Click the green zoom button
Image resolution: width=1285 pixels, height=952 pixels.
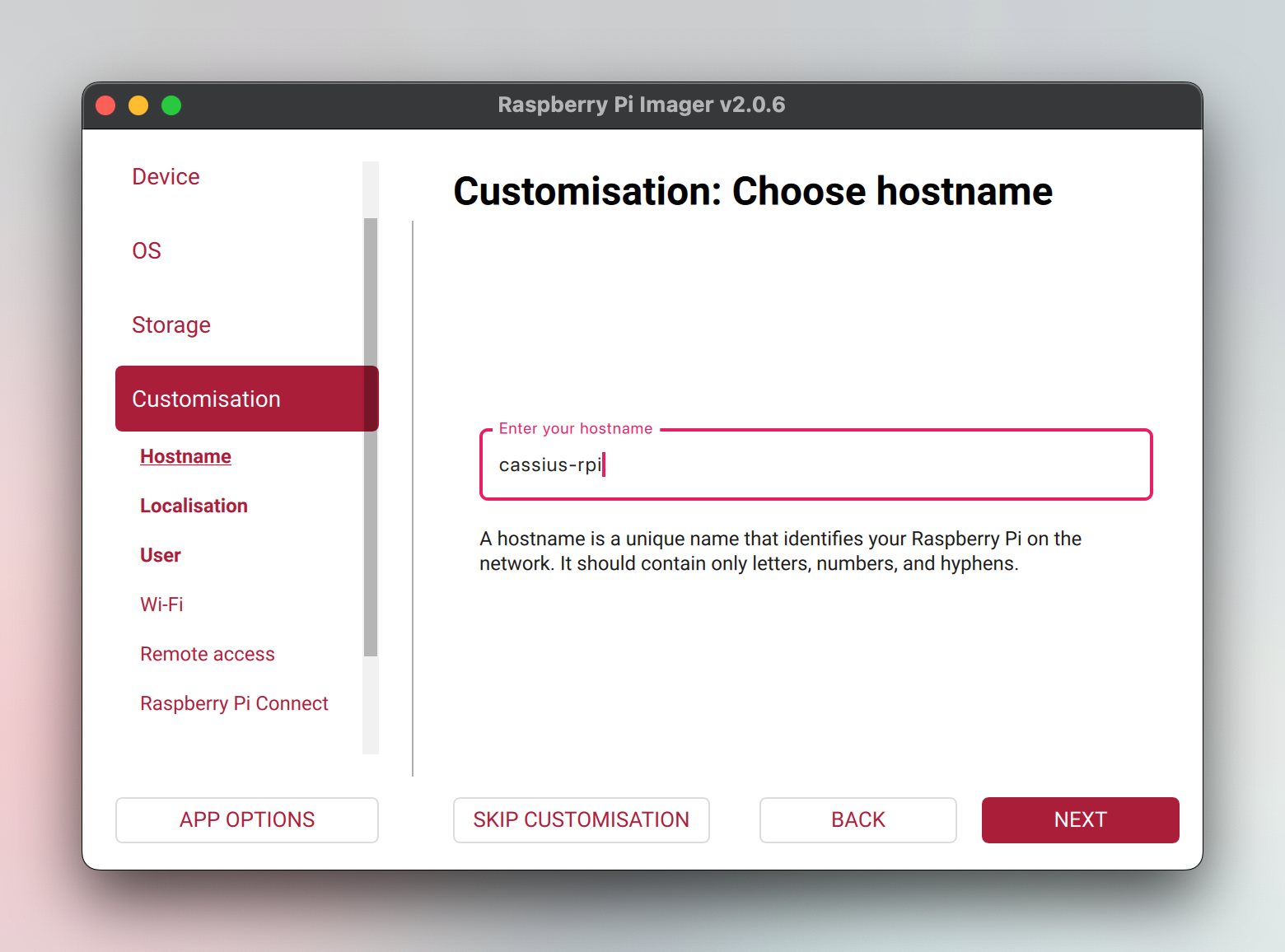(171, 105)
